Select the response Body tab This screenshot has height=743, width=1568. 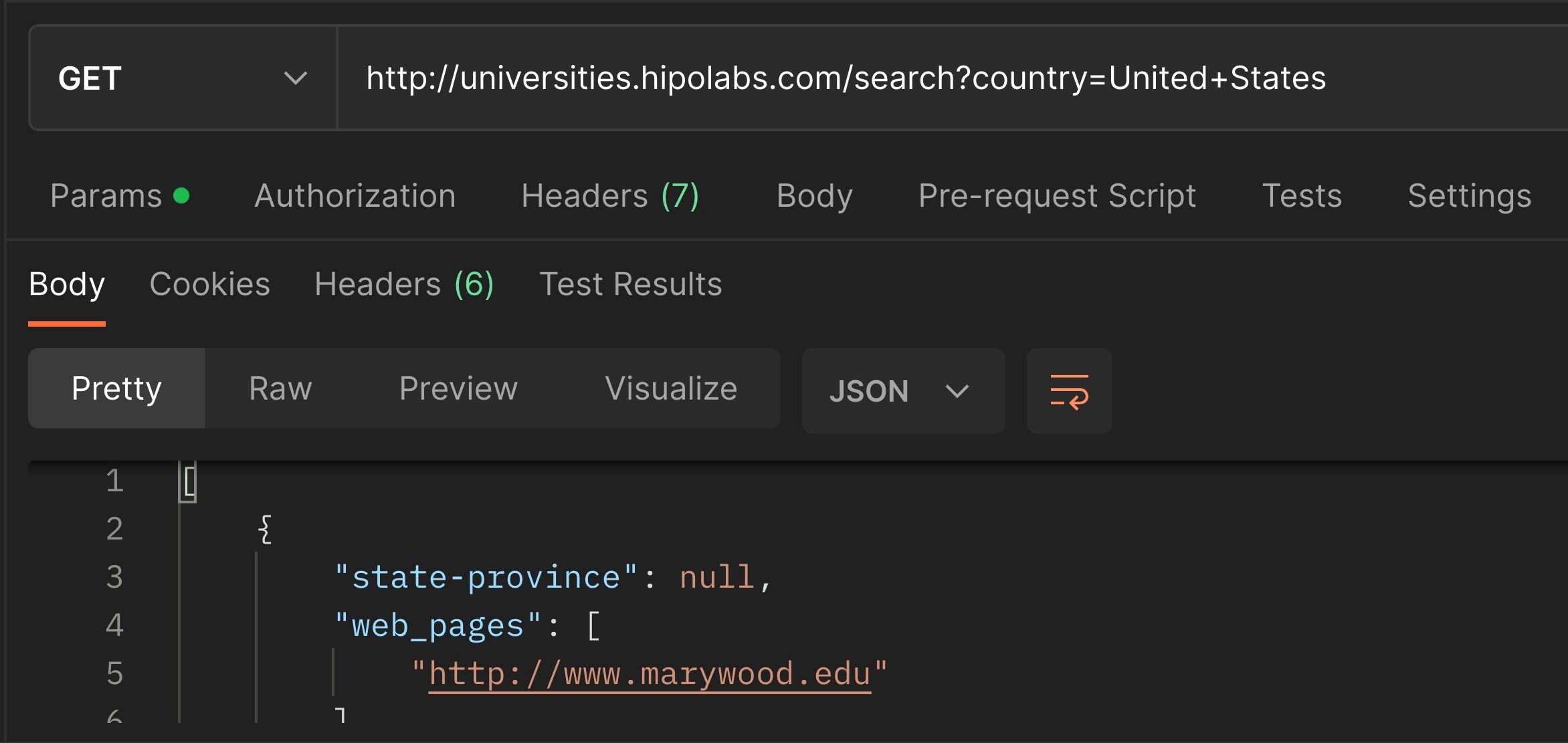(x=67, y=284)
